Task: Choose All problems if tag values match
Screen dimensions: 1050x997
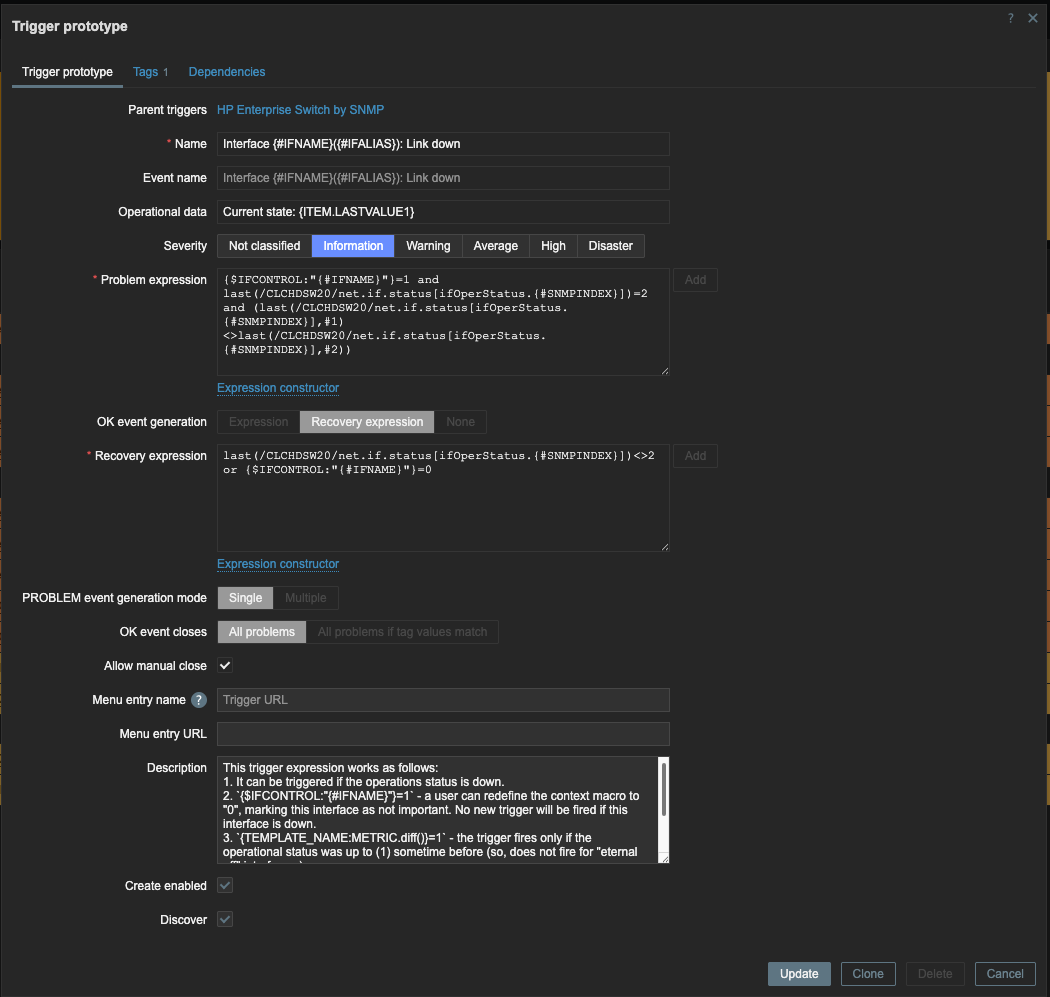Action: (x=402, y=632)
